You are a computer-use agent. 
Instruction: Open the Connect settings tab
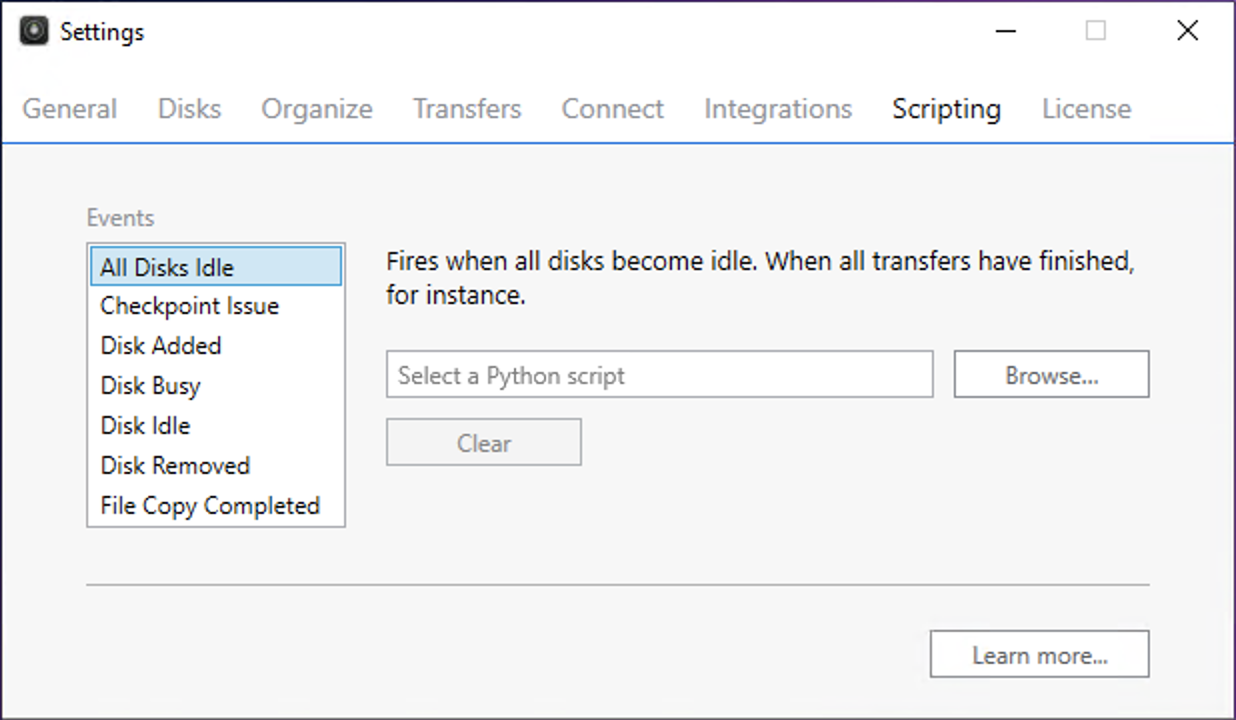(612, 109)
